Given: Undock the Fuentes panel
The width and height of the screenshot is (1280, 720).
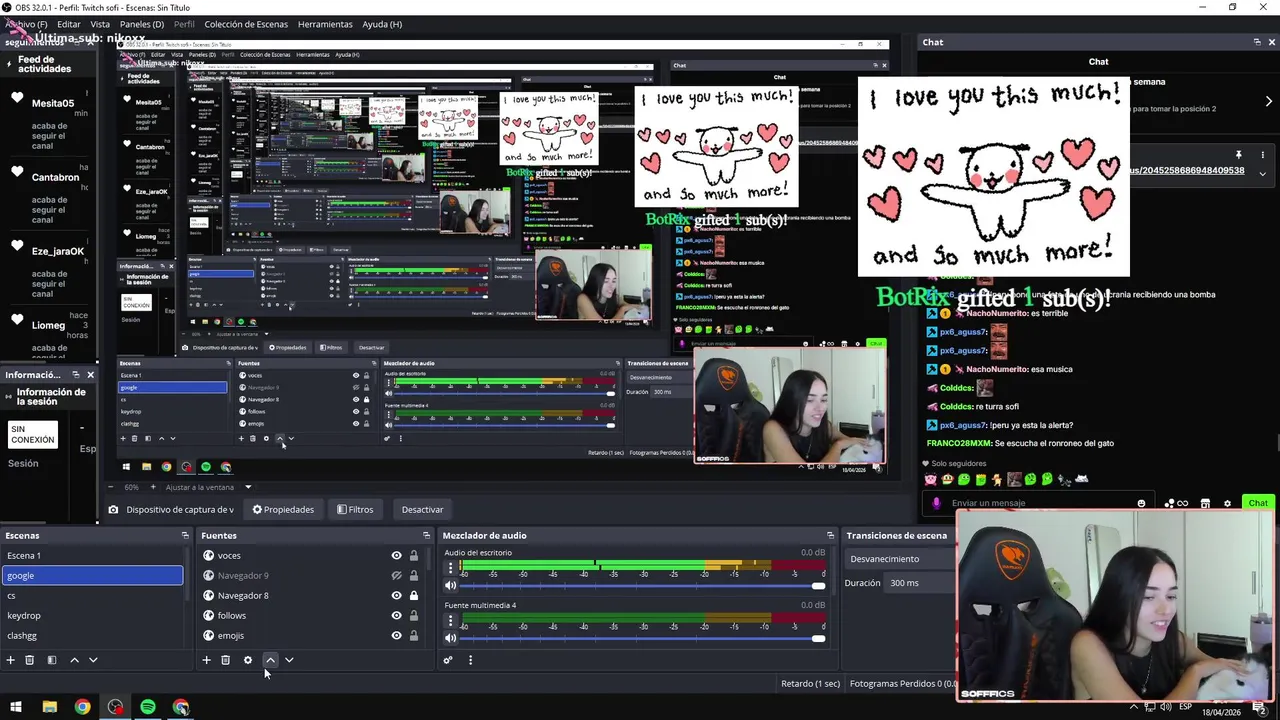Looking at the screenshot, I should pos(426,535).
